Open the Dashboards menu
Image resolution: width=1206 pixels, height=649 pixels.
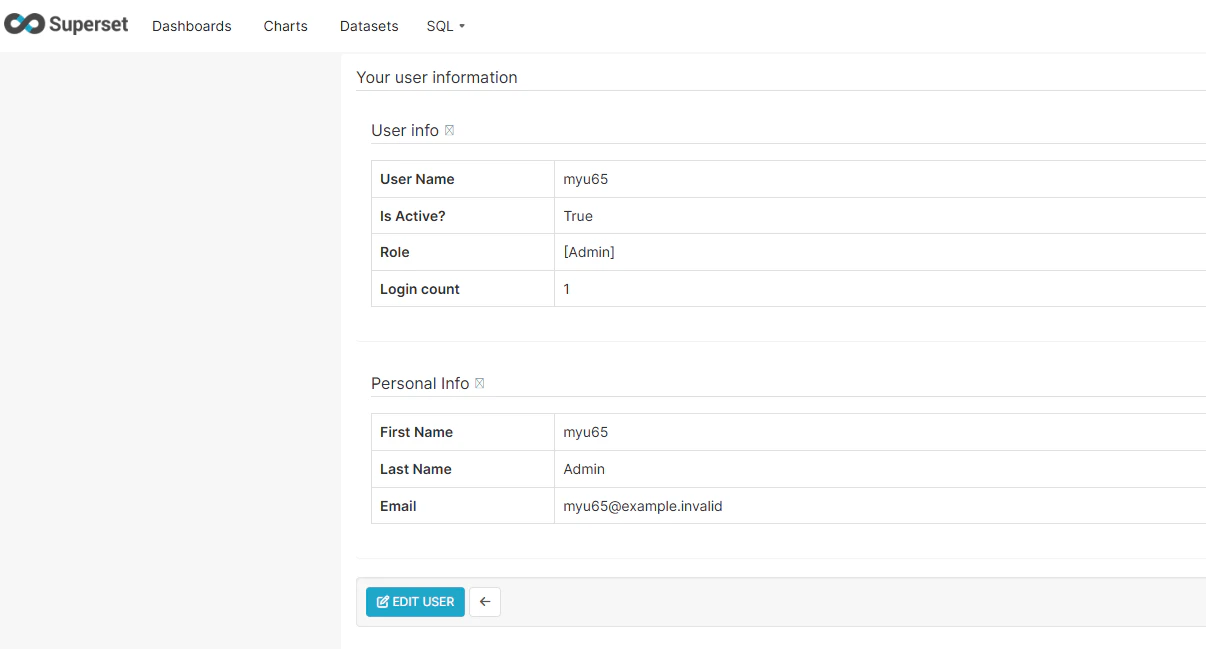pyautogui.click(x=192, y=26)
